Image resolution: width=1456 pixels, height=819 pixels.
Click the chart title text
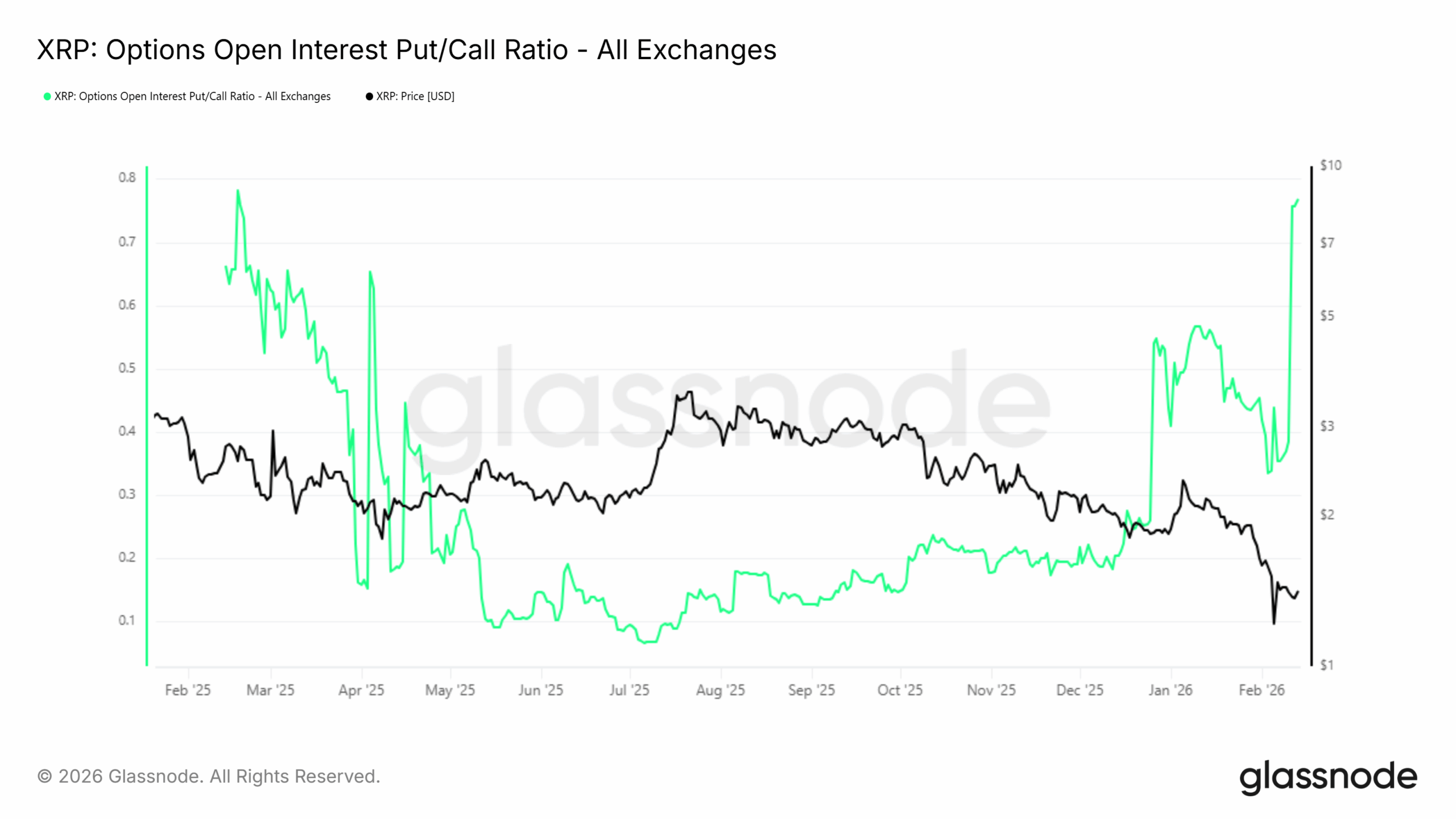(407, 49)
